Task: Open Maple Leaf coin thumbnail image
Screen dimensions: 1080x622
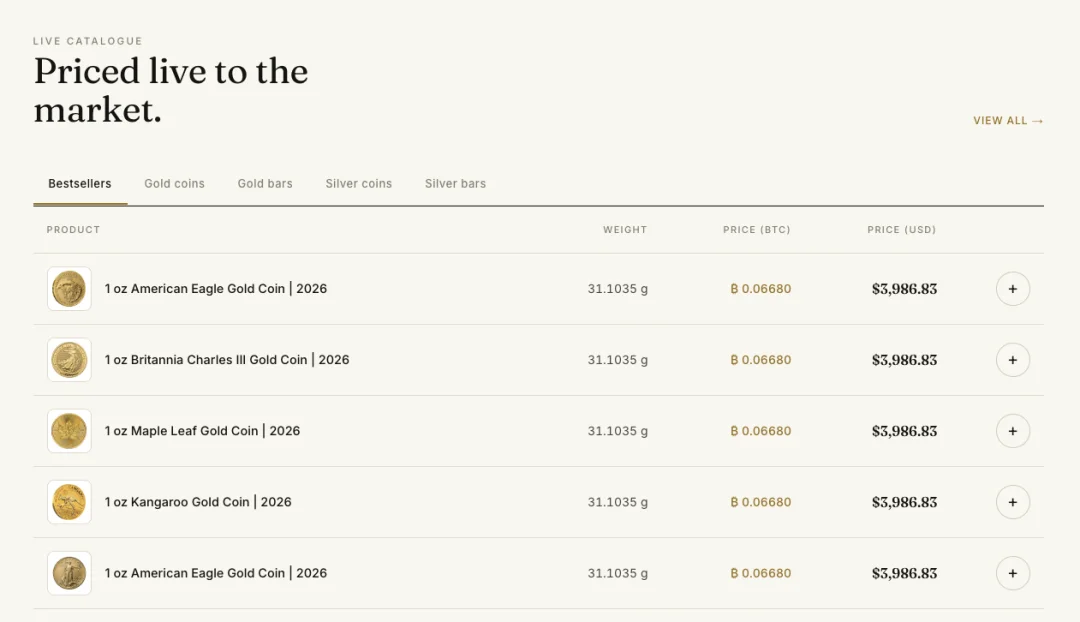Action: pyautogui.click(x=69, y=431)
